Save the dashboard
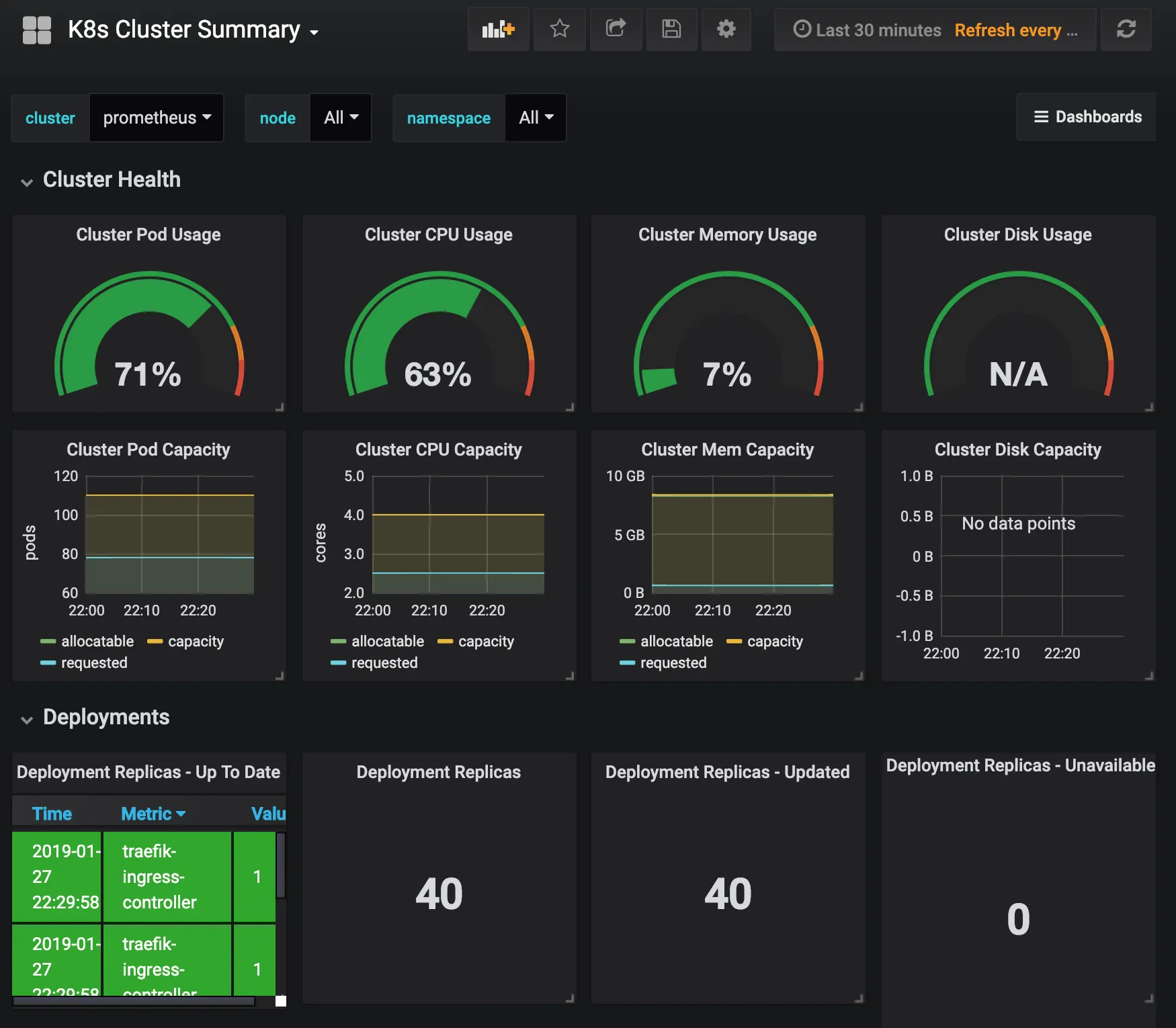Viewport: 1176px width, 1028px height. point(671,30)
